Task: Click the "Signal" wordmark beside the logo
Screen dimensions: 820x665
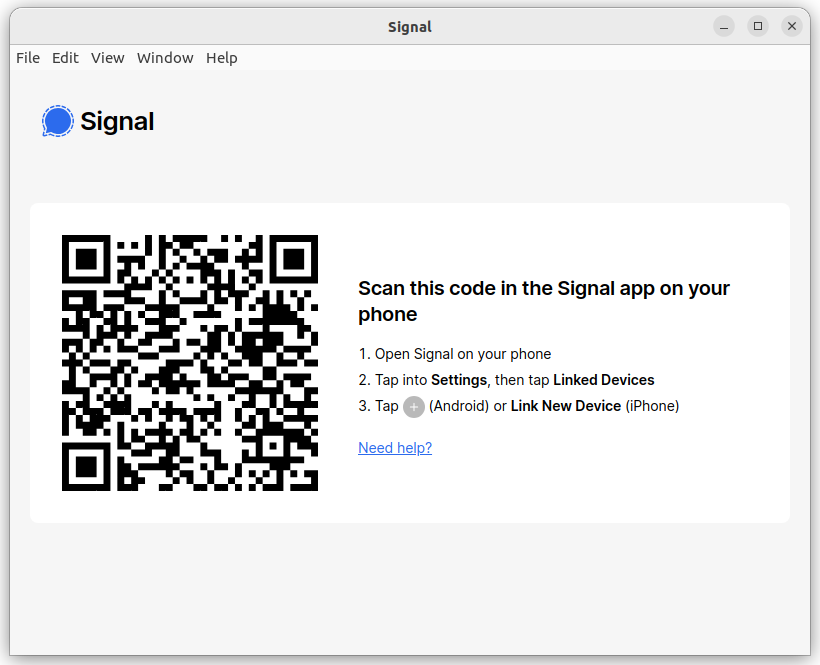Action: pyautogui.click(x=117, y=121)
